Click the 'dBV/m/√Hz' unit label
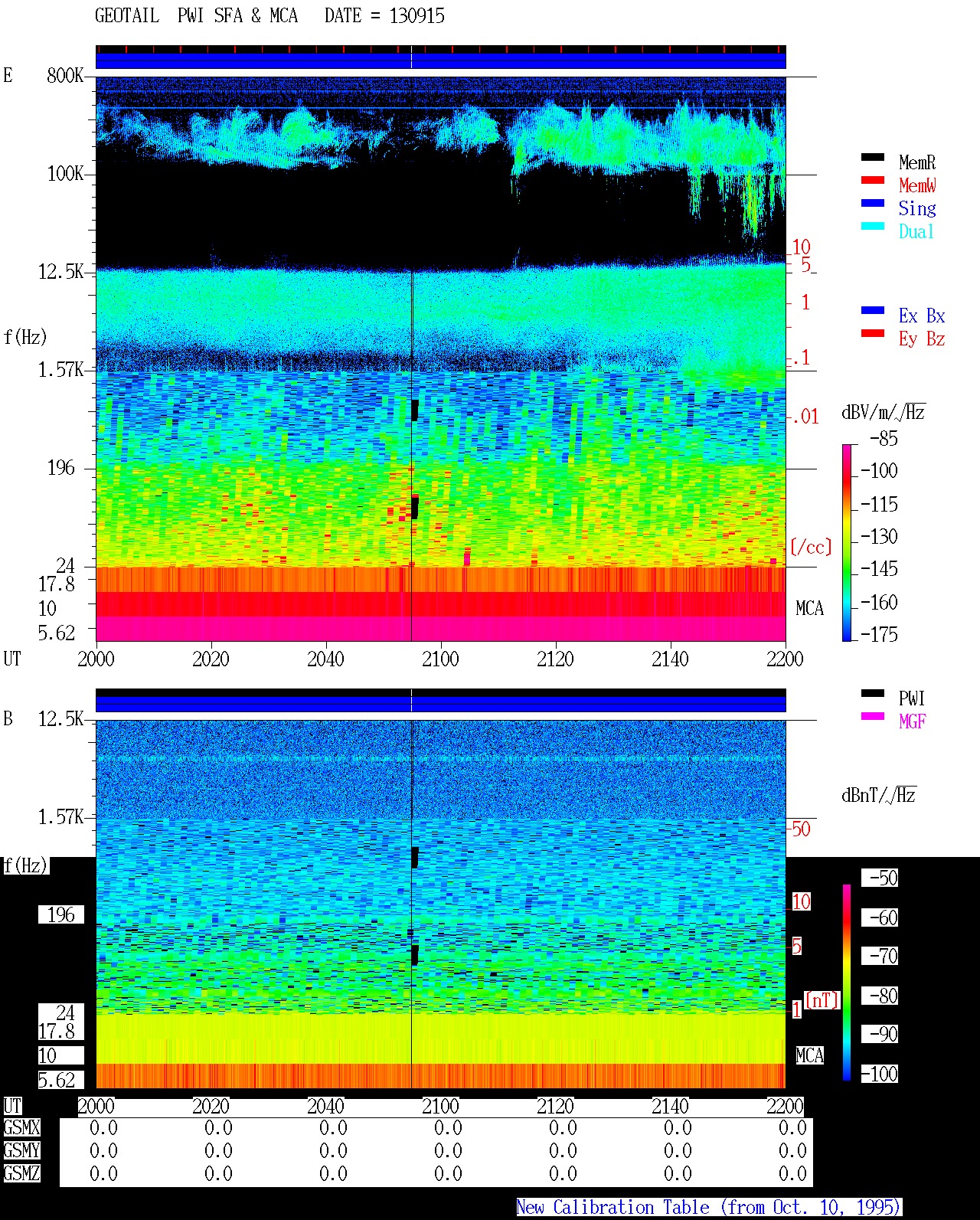Screen dimensions: 980x1220 884,413
